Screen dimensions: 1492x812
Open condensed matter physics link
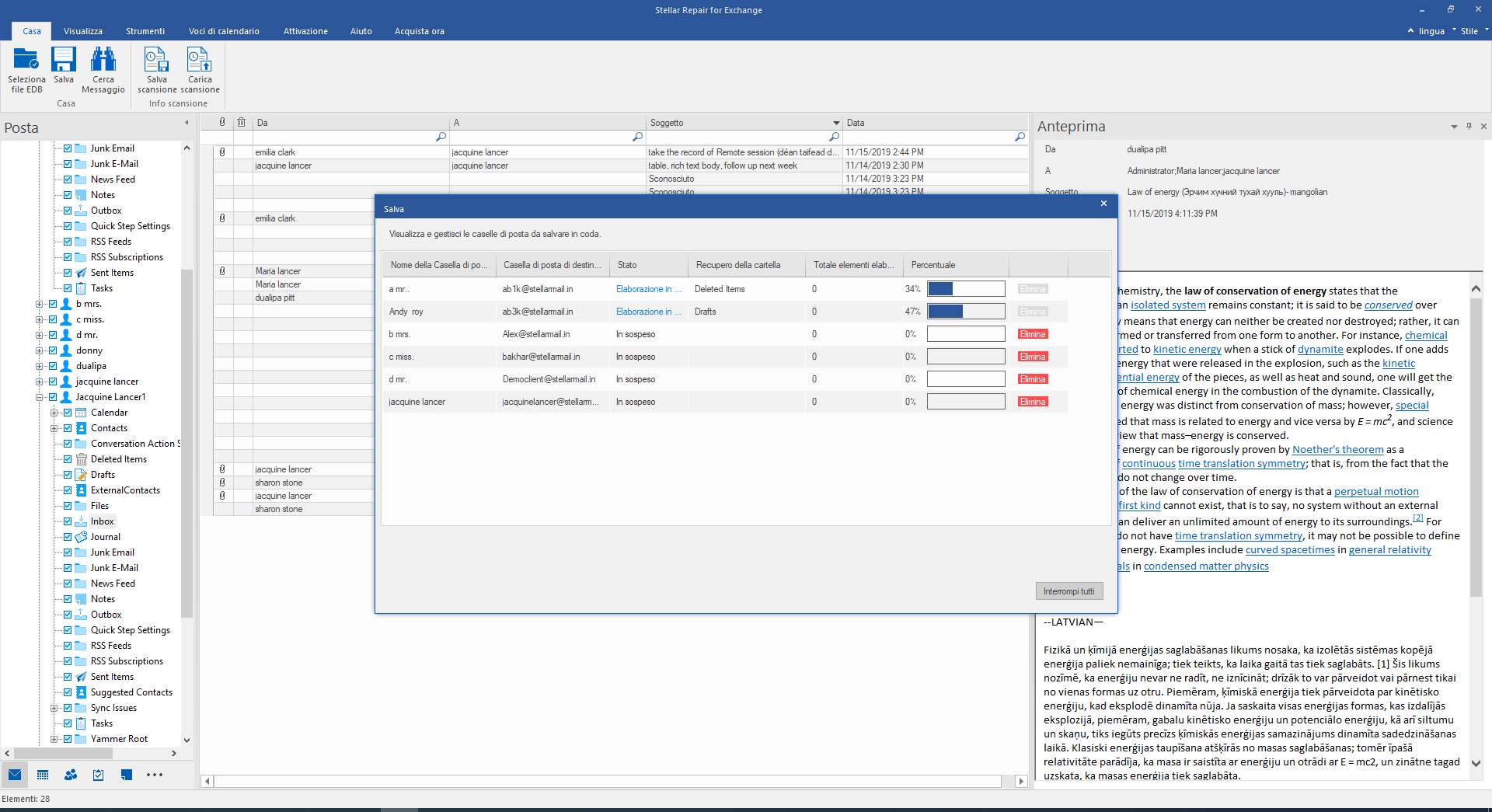pos(1206,566)
